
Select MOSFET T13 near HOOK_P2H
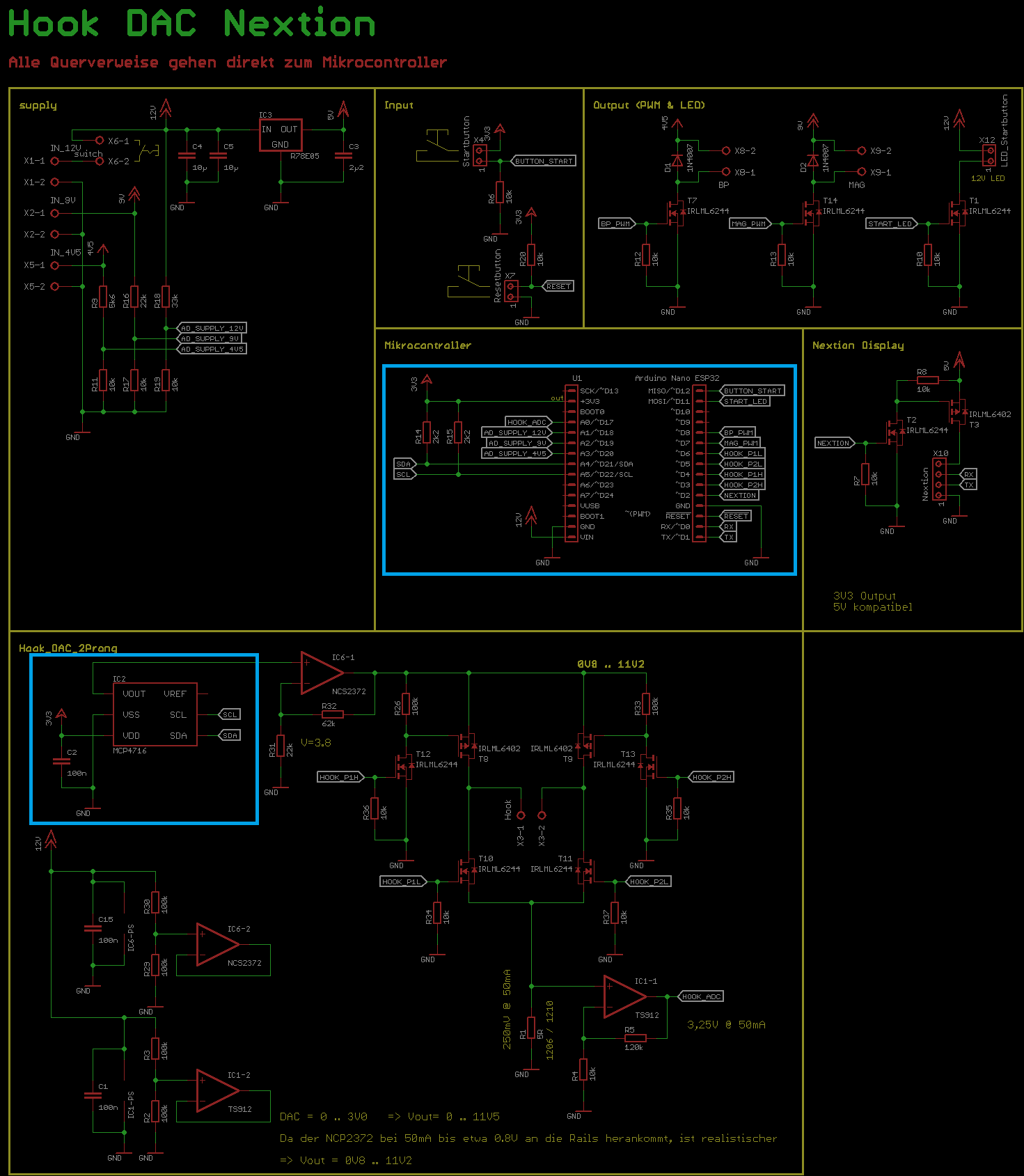point(648,766)
